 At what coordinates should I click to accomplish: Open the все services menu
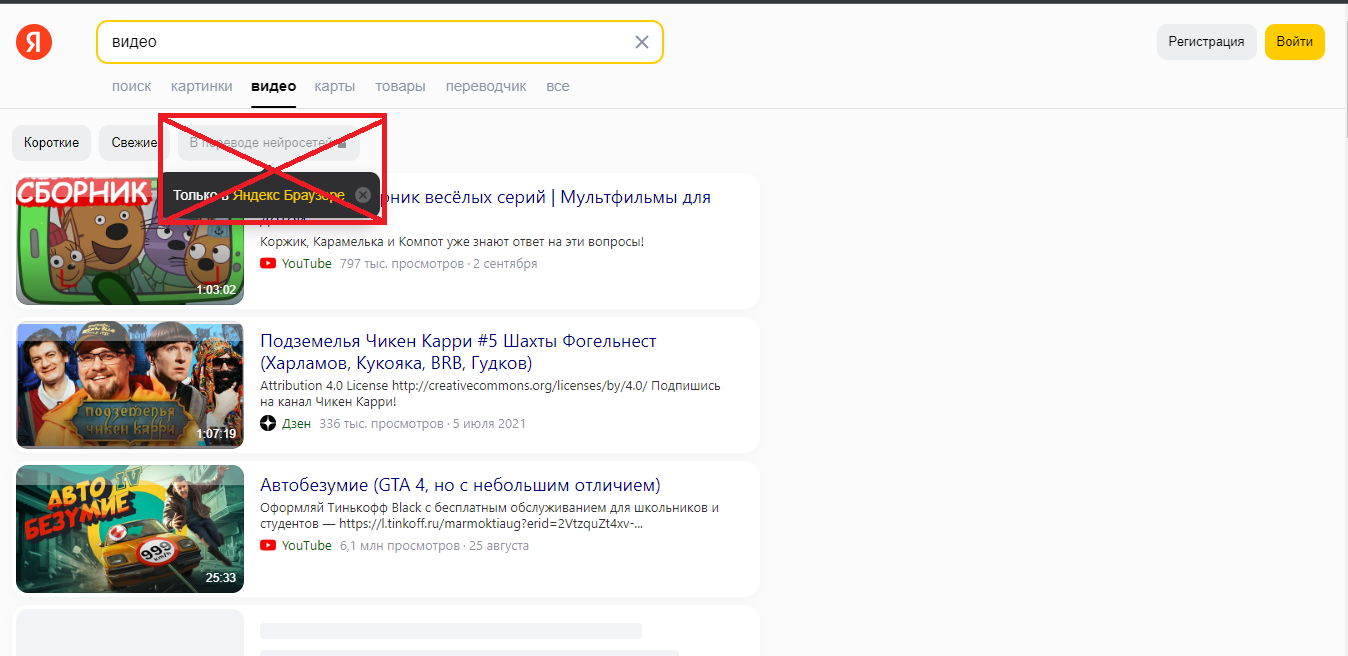557,86
